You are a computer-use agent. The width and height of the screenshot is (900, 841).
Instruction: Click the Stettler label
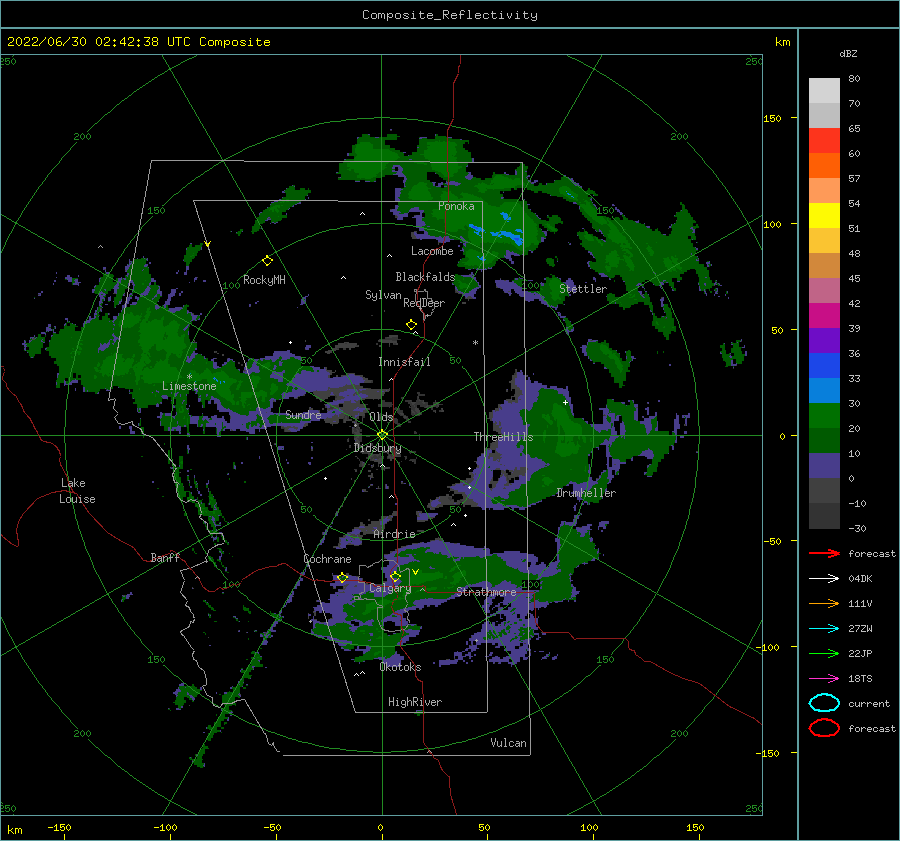tap(583, 289)
